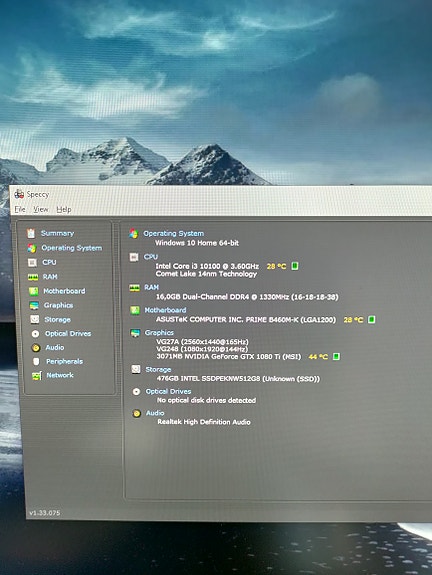Click the GPU temperature indicator icon
Viewport: 432px width, 575px height.
(x=336, y=356)
